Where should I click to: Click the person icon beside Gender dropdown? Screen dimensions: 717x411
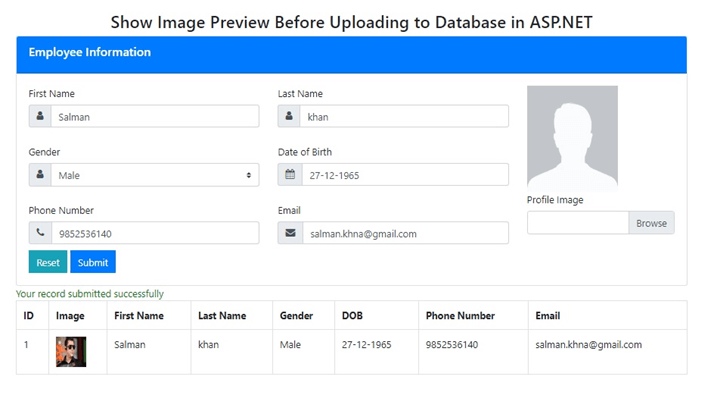coord(40,175)
